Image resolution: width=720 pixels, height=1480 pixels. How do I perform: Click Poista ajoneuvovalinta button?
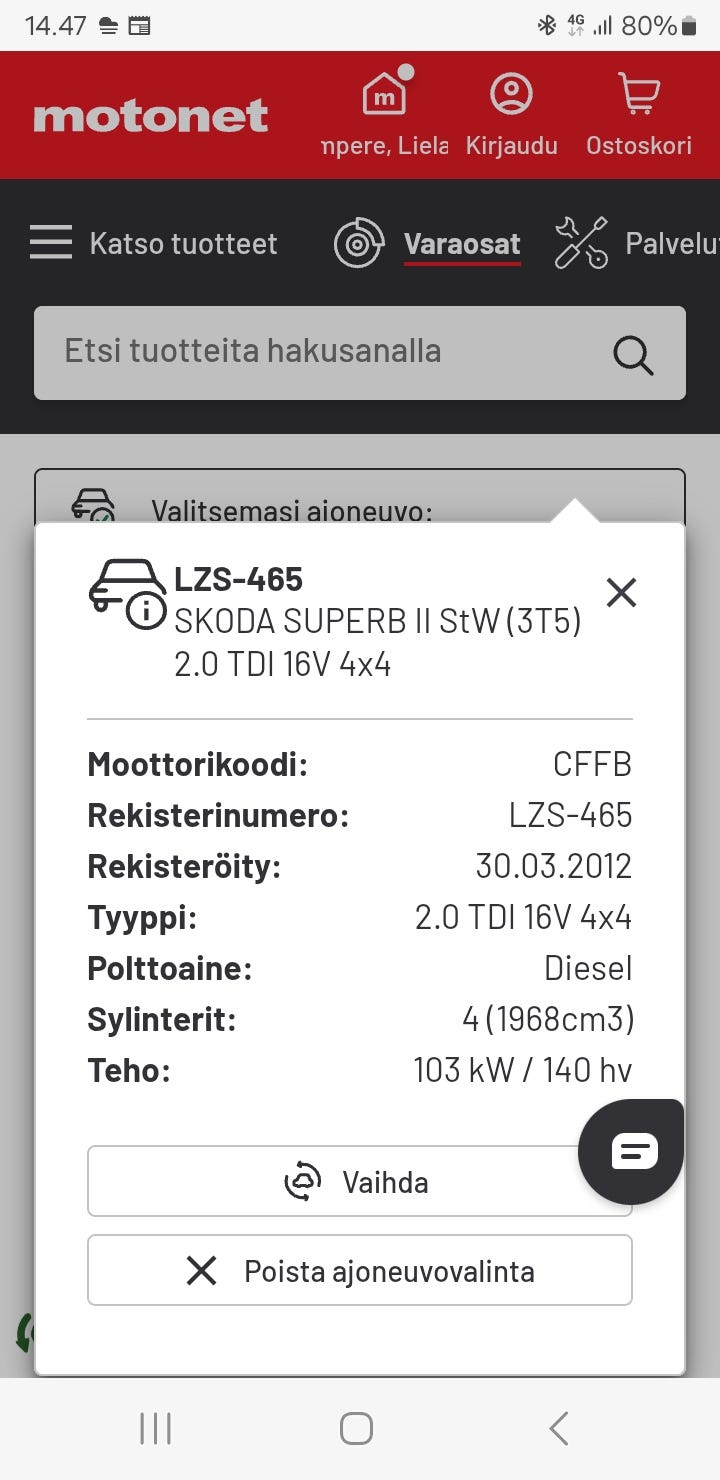point(359,1271)
